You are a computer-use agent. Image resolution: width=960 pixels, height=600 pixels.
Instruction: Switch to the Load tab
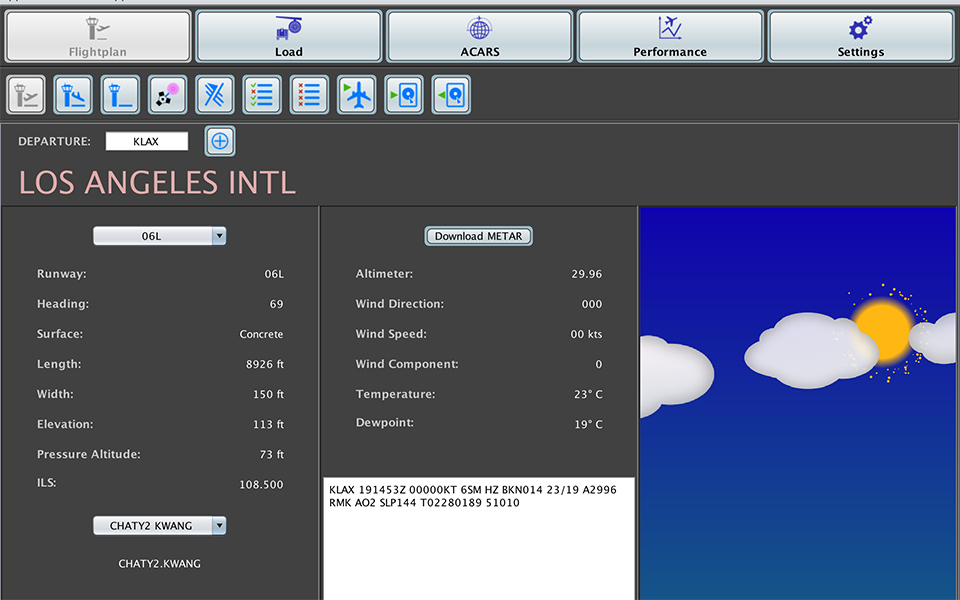(288, 36)
